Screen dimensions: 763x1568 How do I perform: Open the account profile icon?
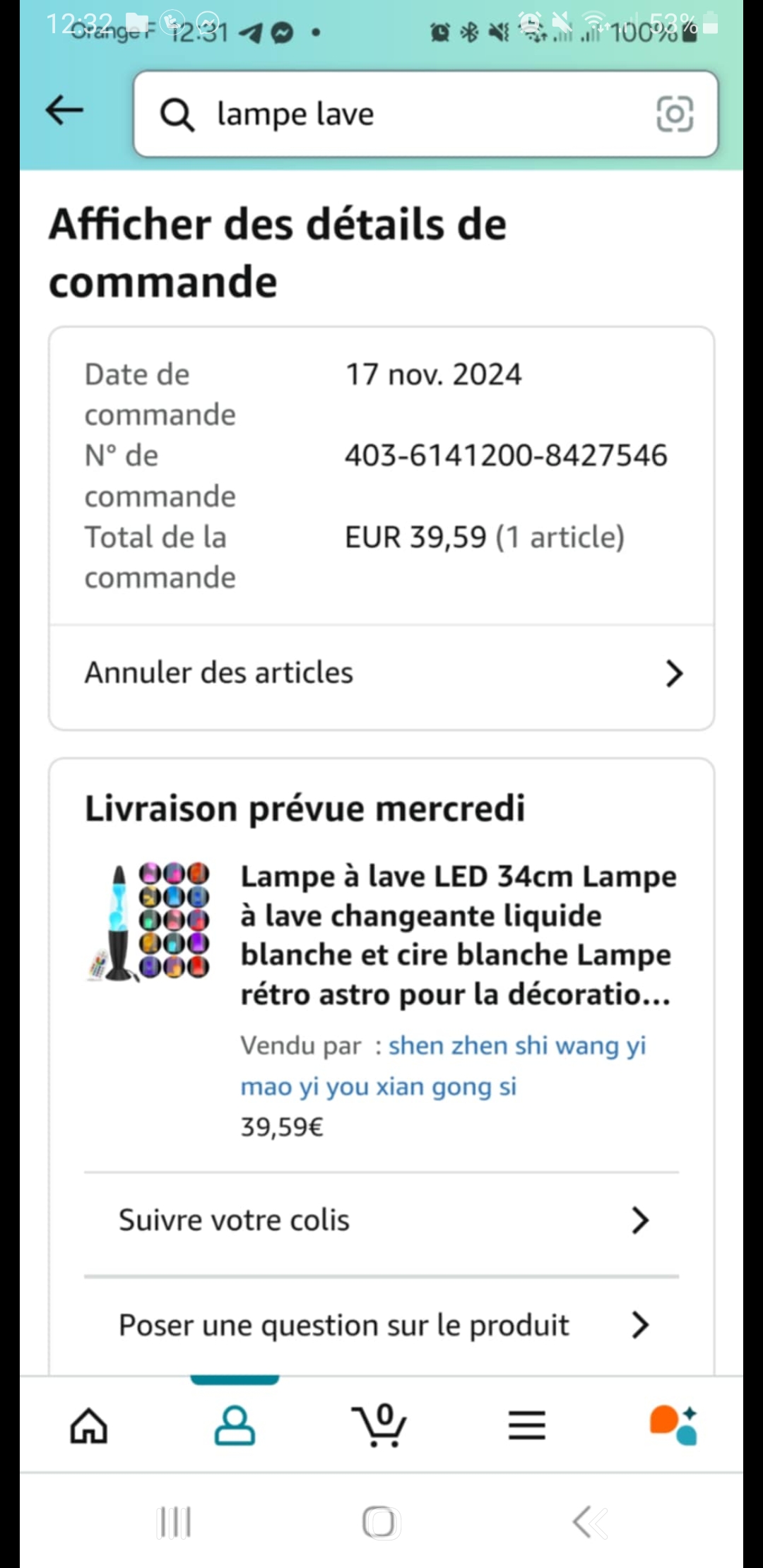pos(235,1425)
